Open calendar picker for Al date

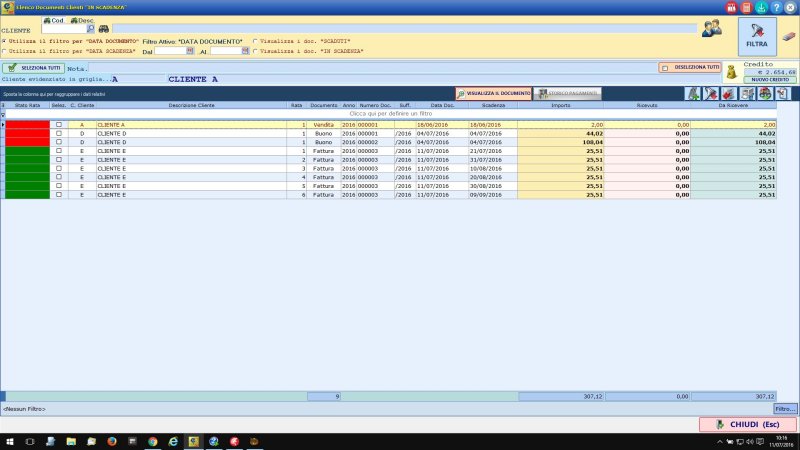point(245,51)
